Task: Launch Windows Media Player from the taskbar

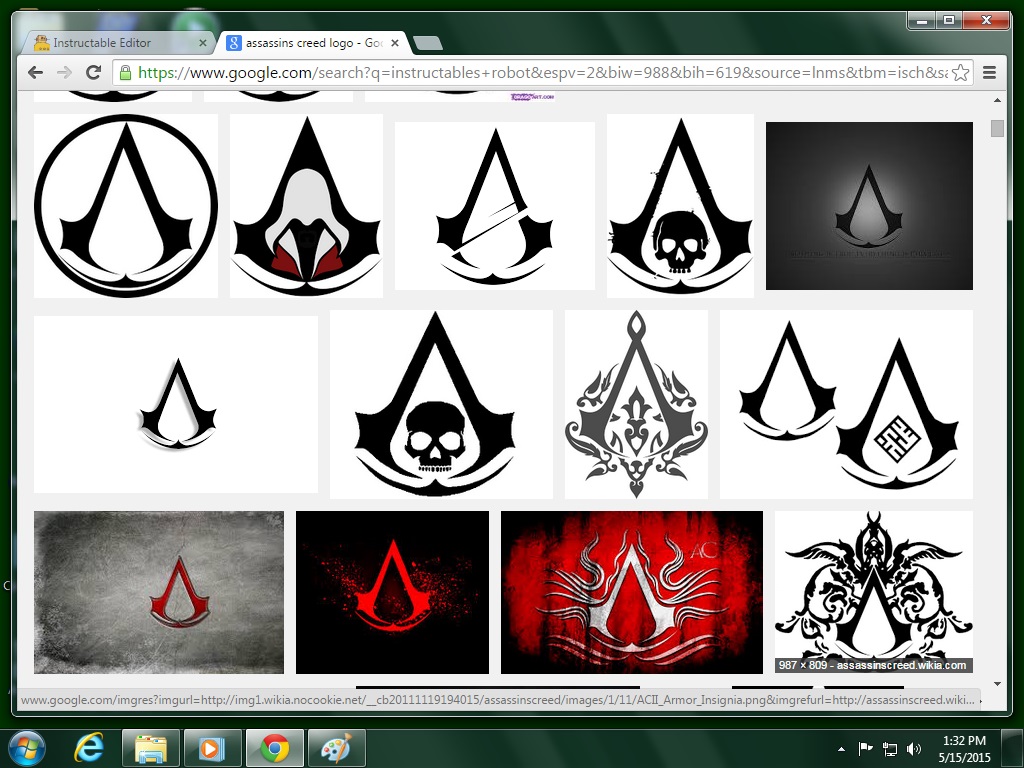Action: [x=212, y=747]
